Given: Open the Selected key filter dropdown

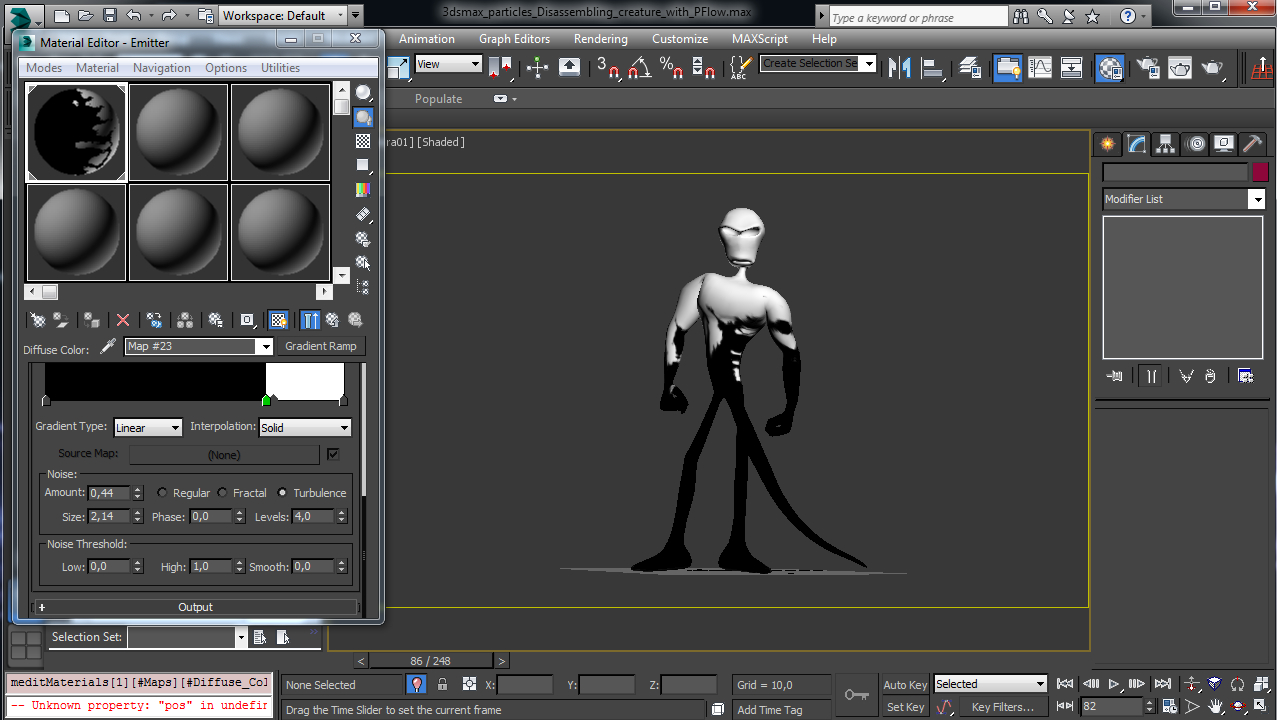Looking at the screenshot, I should 990,684.
